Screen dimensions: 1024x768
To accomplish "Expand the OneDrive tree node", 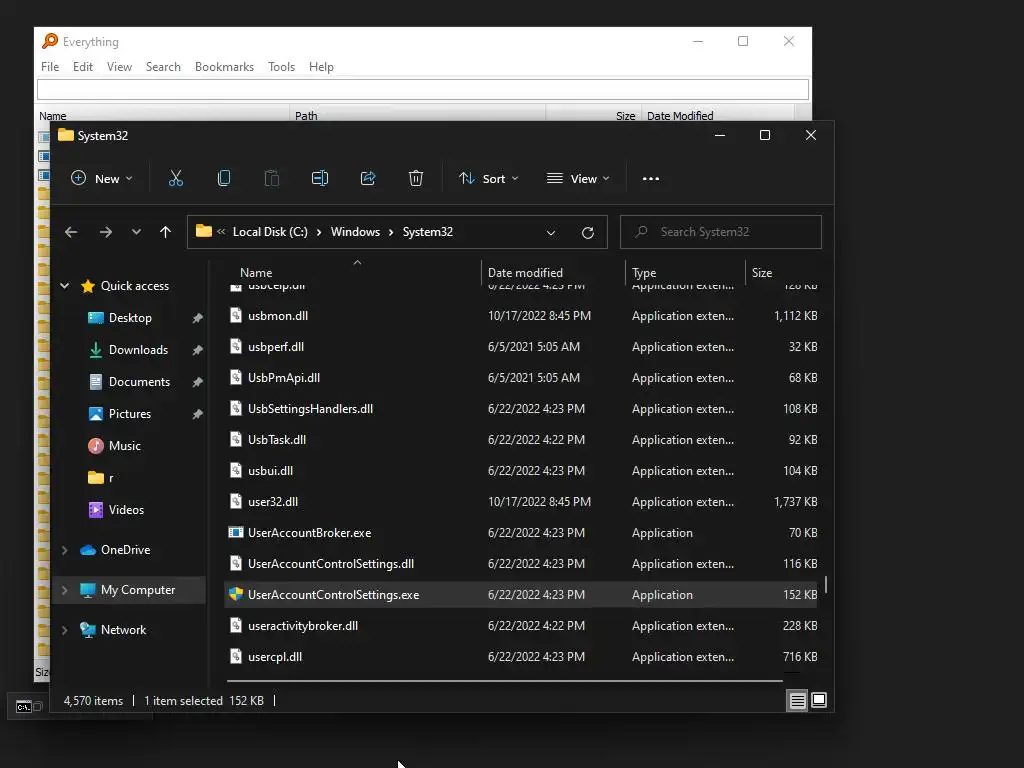I will 64,550.
